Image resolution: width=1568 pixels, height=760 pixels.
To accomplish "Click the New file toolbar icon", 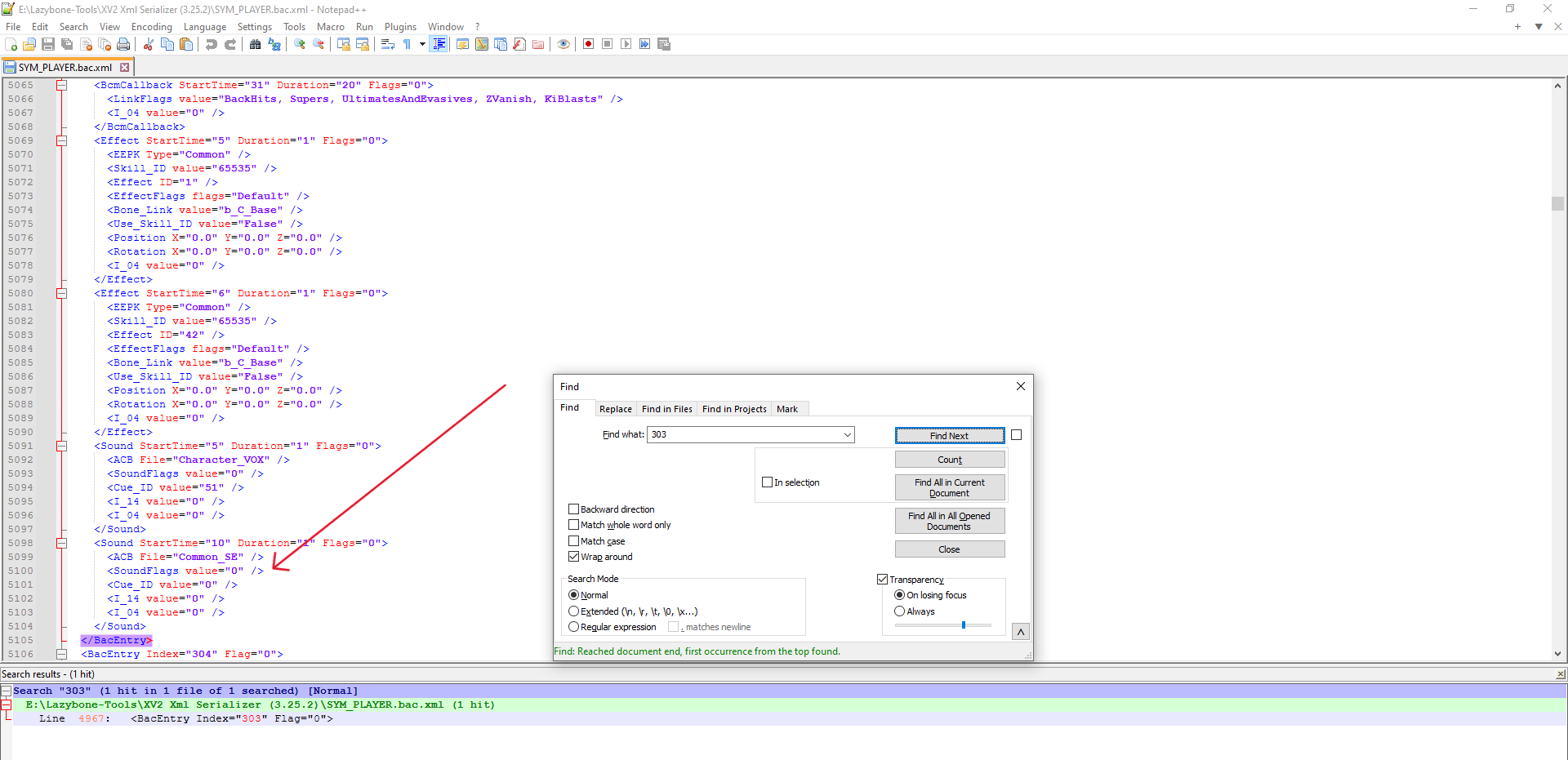I will [x=11, y=44].
